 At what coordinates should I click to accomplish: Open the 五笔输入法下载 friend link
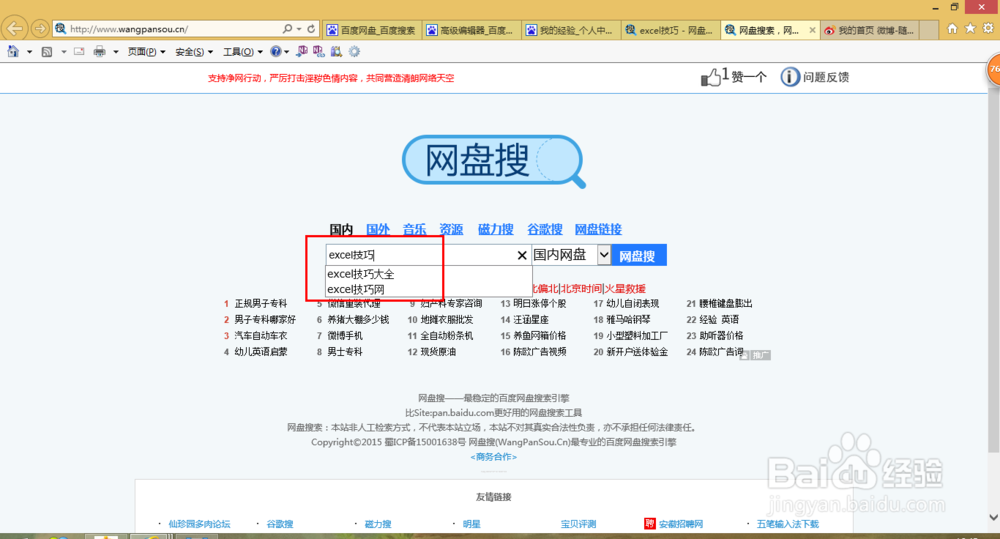click(x=788, y=524)
